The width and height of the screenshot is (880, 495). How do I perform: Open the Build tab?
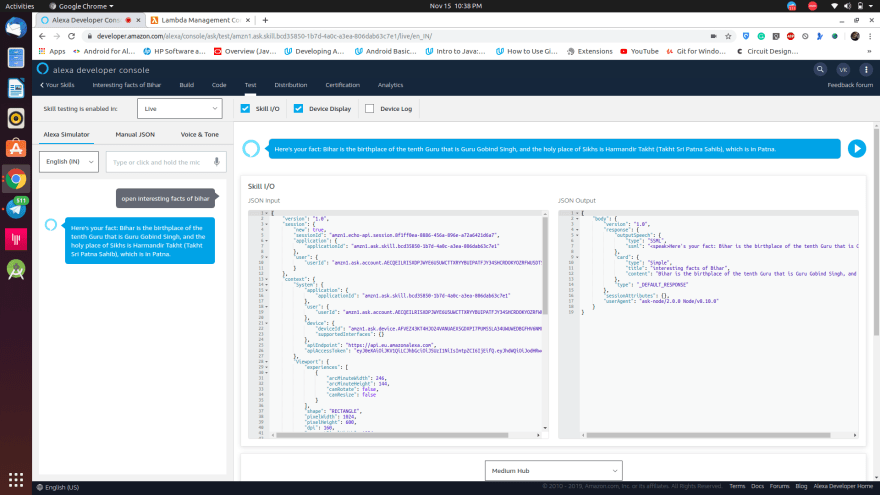(x=186, y=85)
